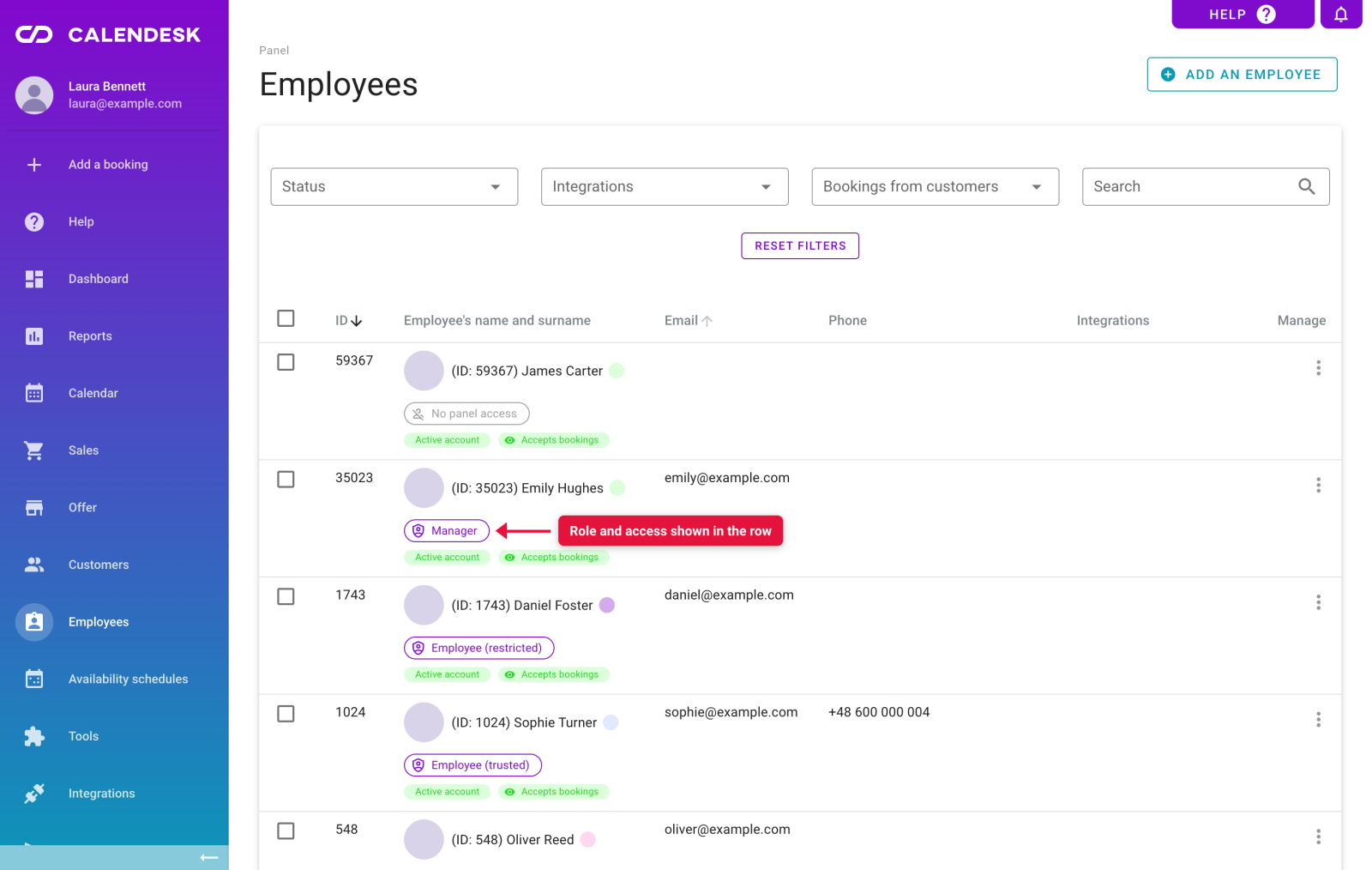
Task: Open Reports via its chart icon
Action: point(34,336)
